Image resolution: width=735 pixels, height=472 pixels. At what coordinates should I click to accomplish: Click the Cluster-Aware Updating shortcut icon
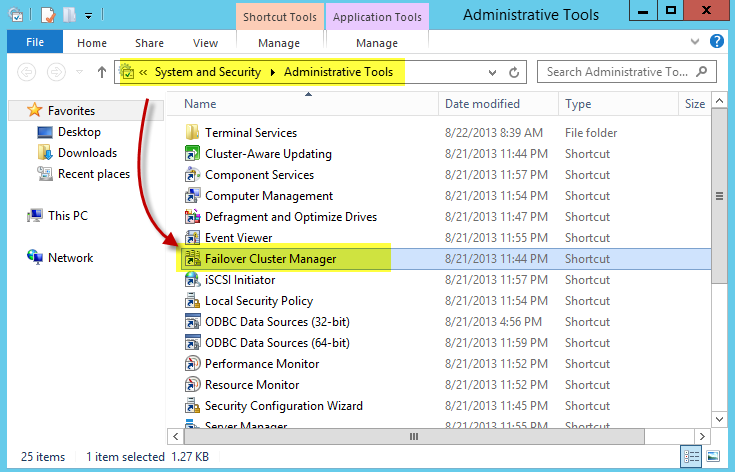(x=192, y=154)
